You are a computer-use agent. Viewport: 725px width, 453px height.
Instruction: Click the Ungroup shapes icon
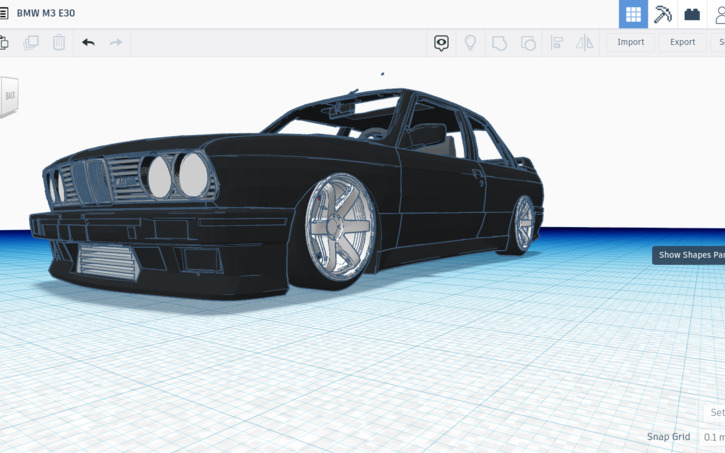point(528,43)
